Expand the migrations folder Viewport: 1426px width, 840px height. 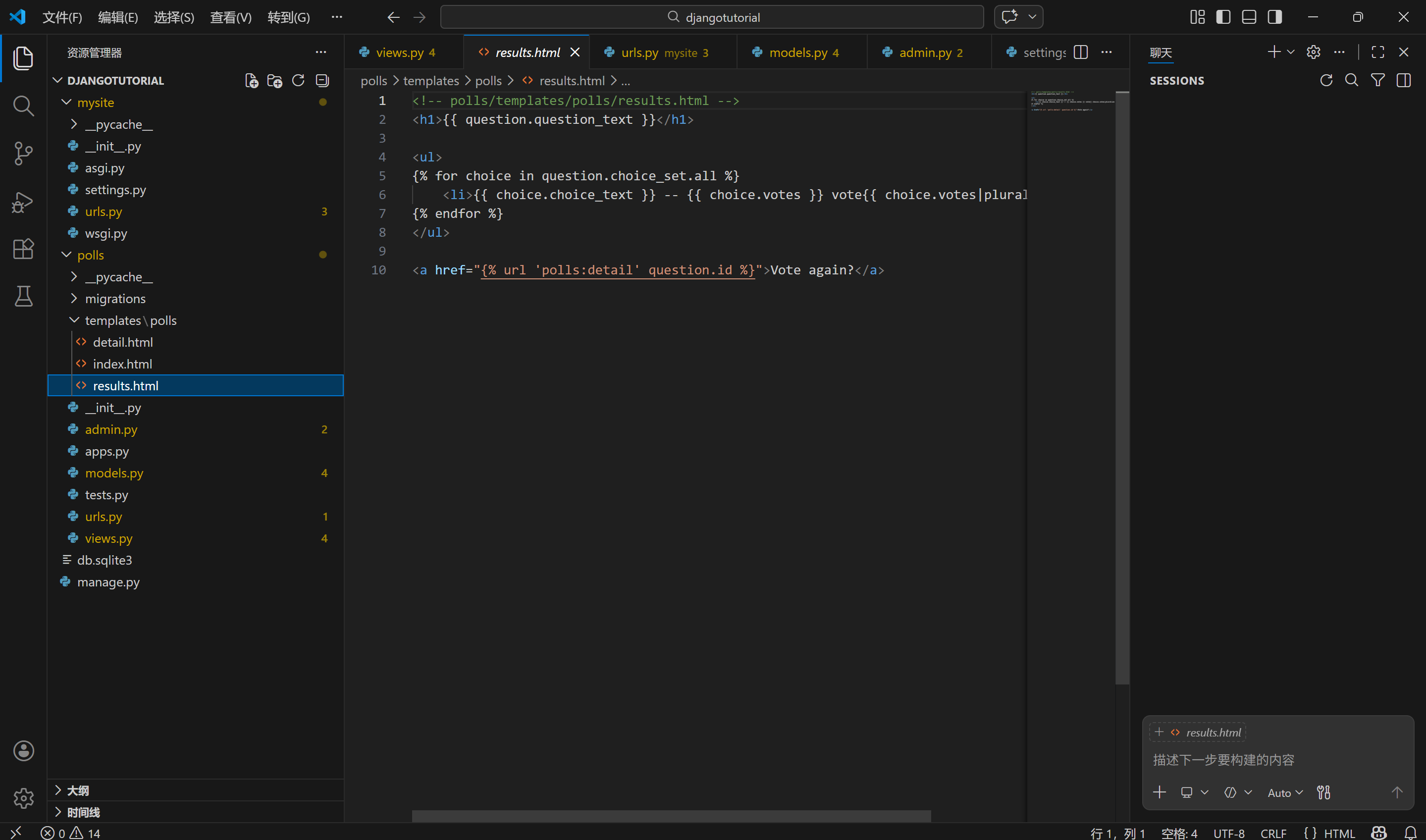point(74,298)
